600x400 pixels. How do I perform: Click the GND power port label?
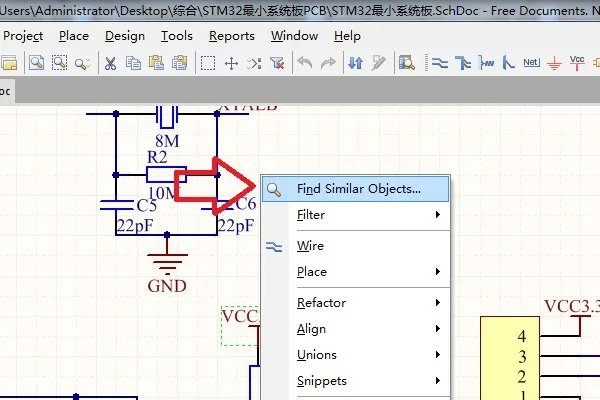click(167, 286)
